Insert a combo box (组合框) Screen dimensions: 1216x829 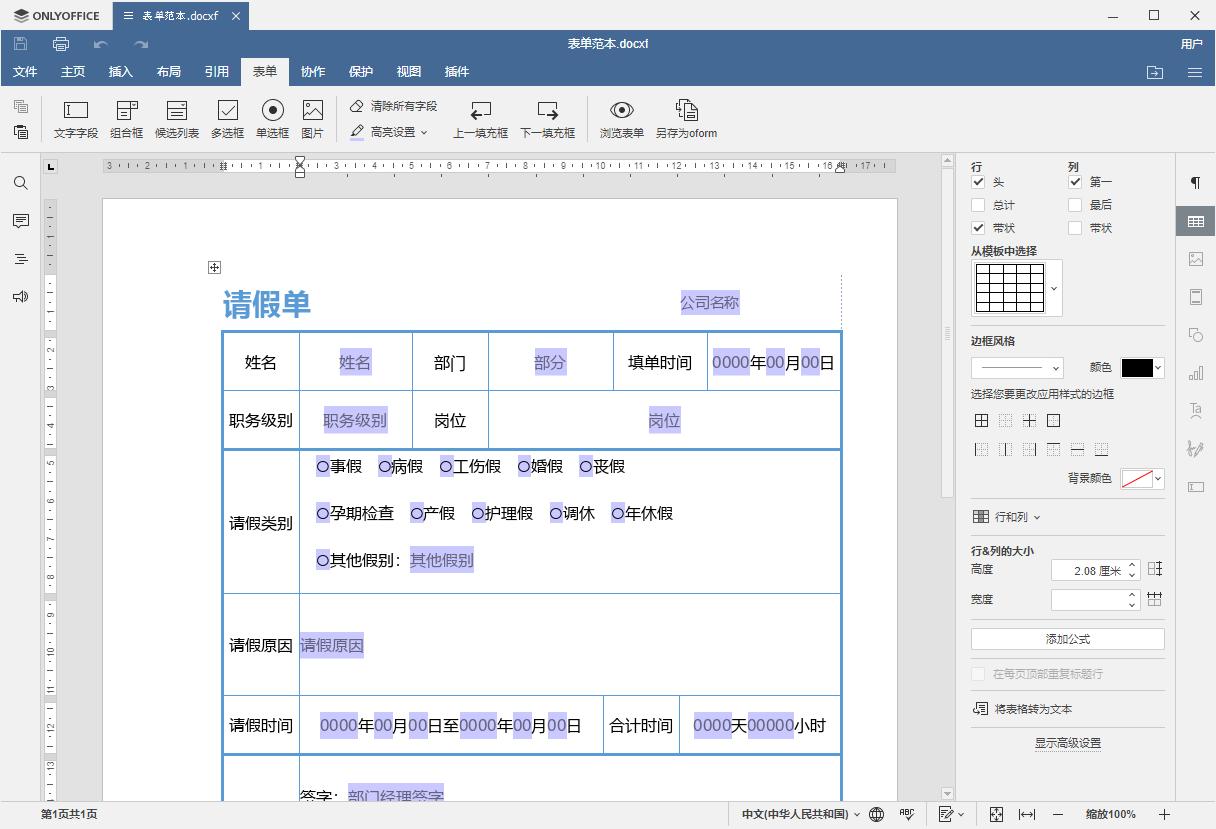point(127,118)
